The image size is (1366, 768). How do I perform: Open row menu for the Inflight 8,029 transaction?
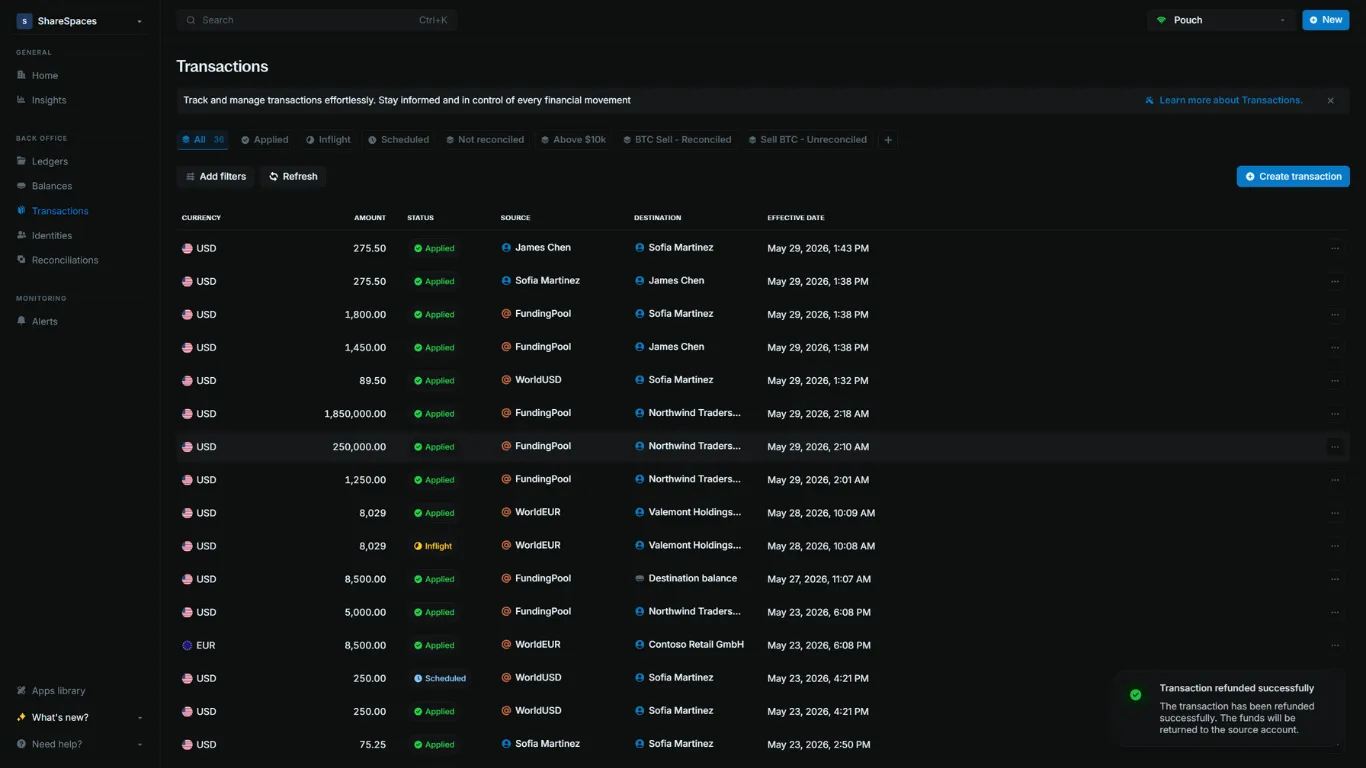click(x=1335, y=546)
